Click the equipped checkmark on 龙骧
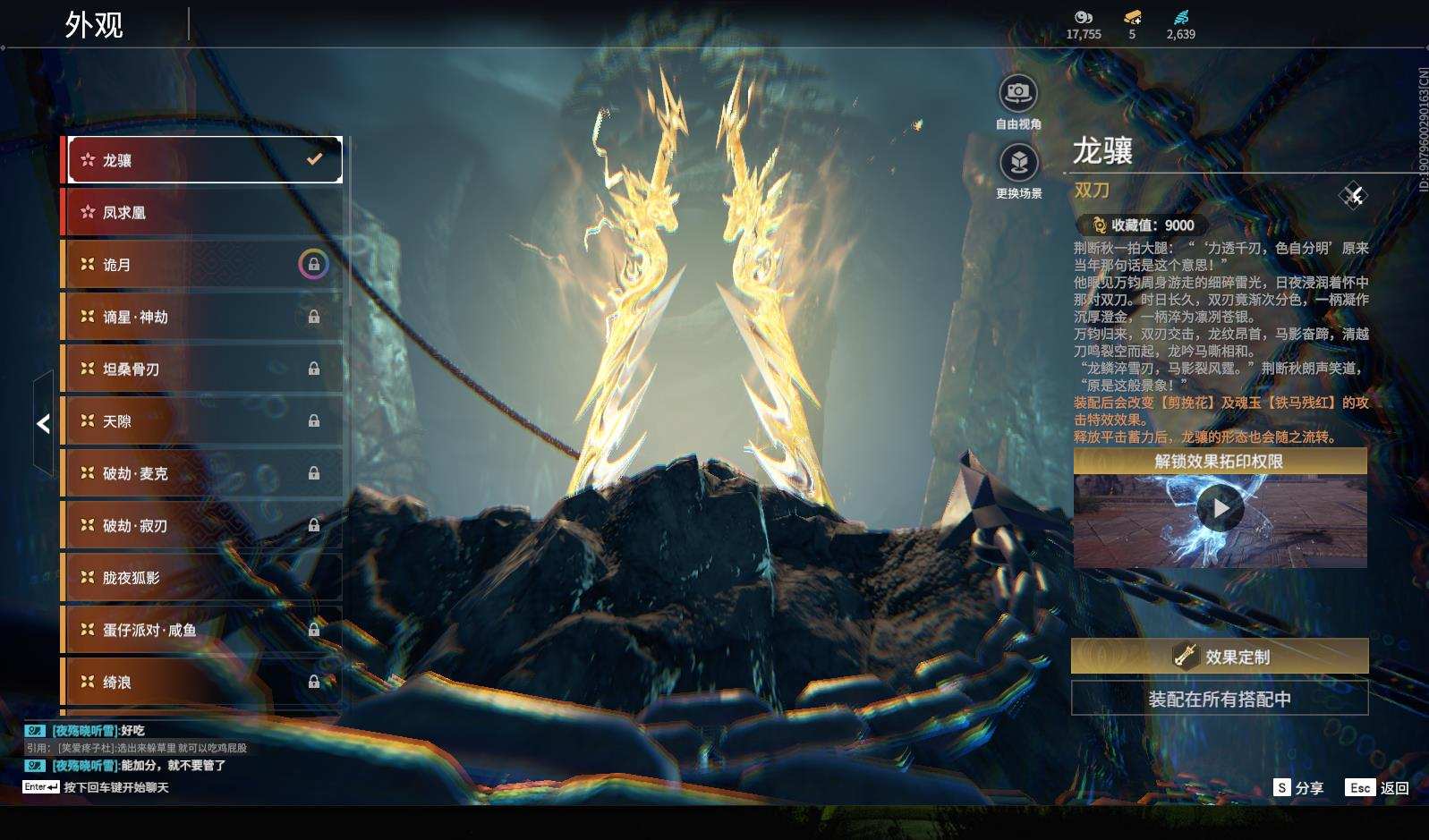 click(x=314, y=159)
